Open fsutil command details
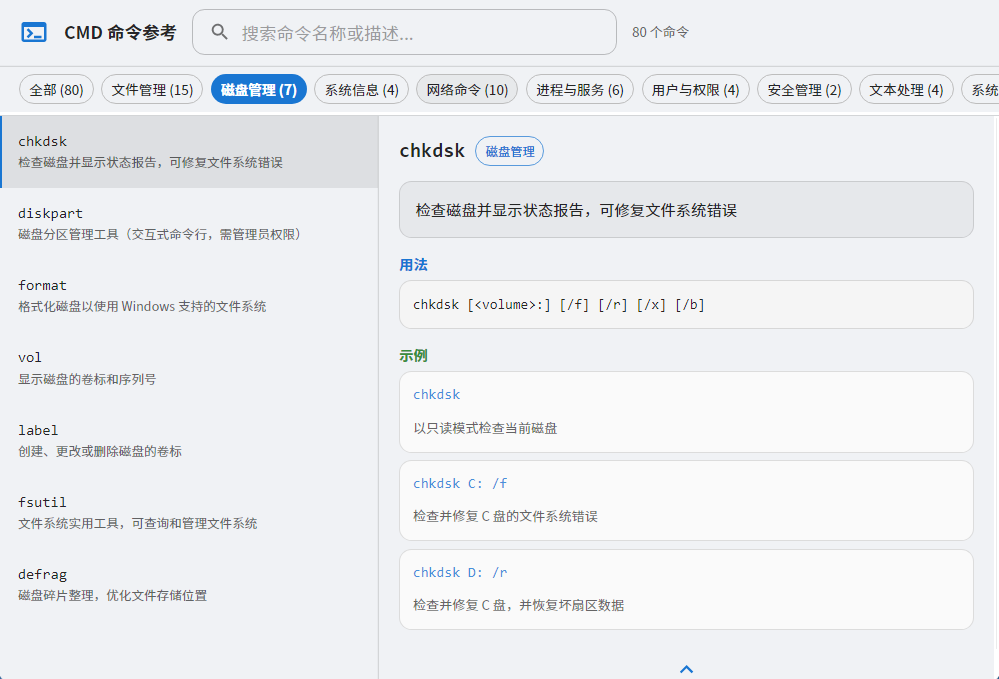Viewport: 999px width, 679px height. tap(190, 512)
